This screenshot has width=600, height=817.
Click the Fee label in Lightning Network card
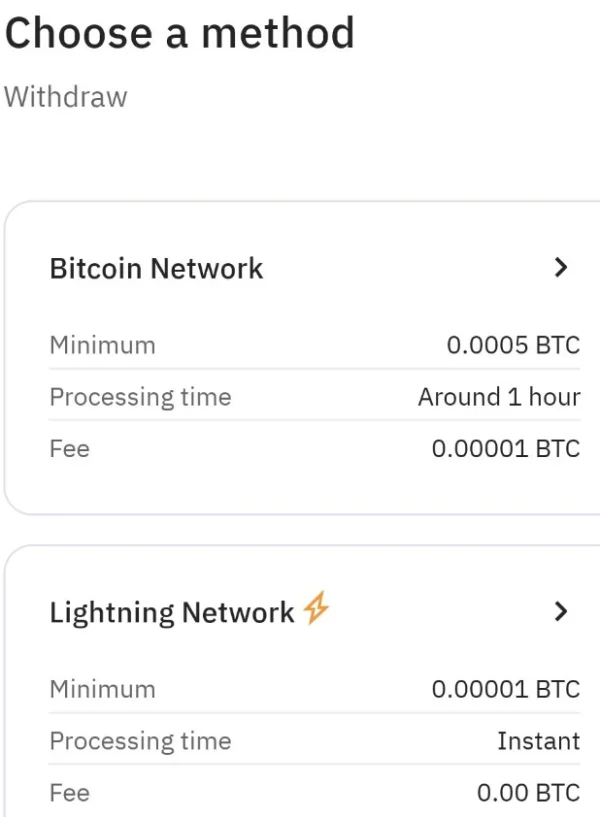click(70, 793)
